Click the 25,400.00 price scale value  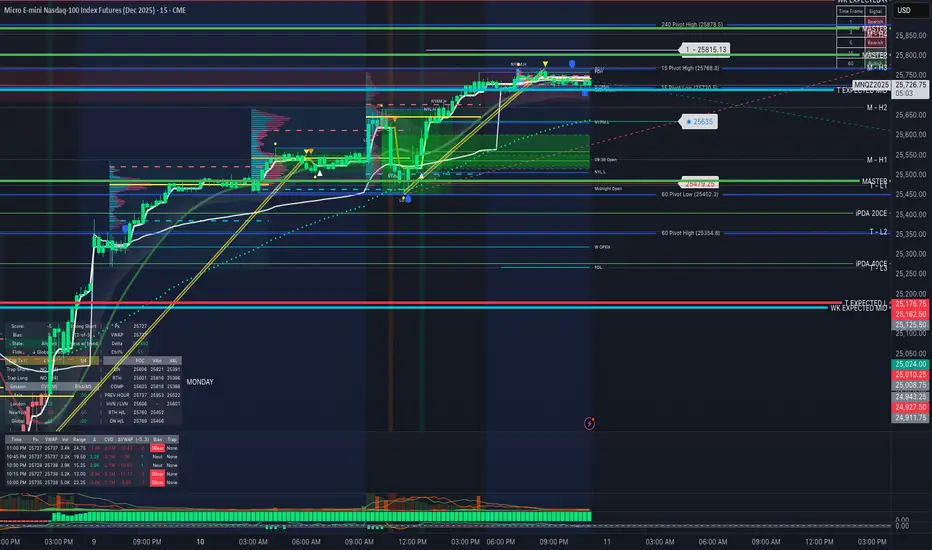pyautogui.click(x=911, y=215)
